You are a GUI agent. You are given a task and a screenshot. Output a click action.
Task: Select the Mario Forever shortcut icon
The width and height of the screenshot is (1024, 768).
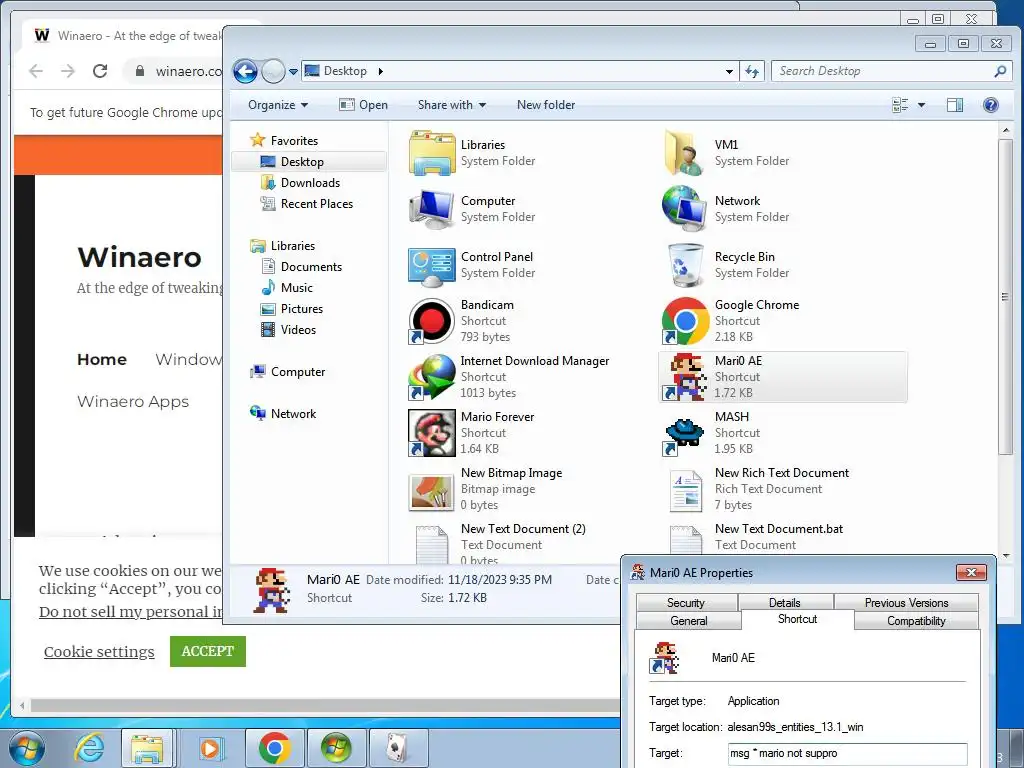[x=432, y=433]
